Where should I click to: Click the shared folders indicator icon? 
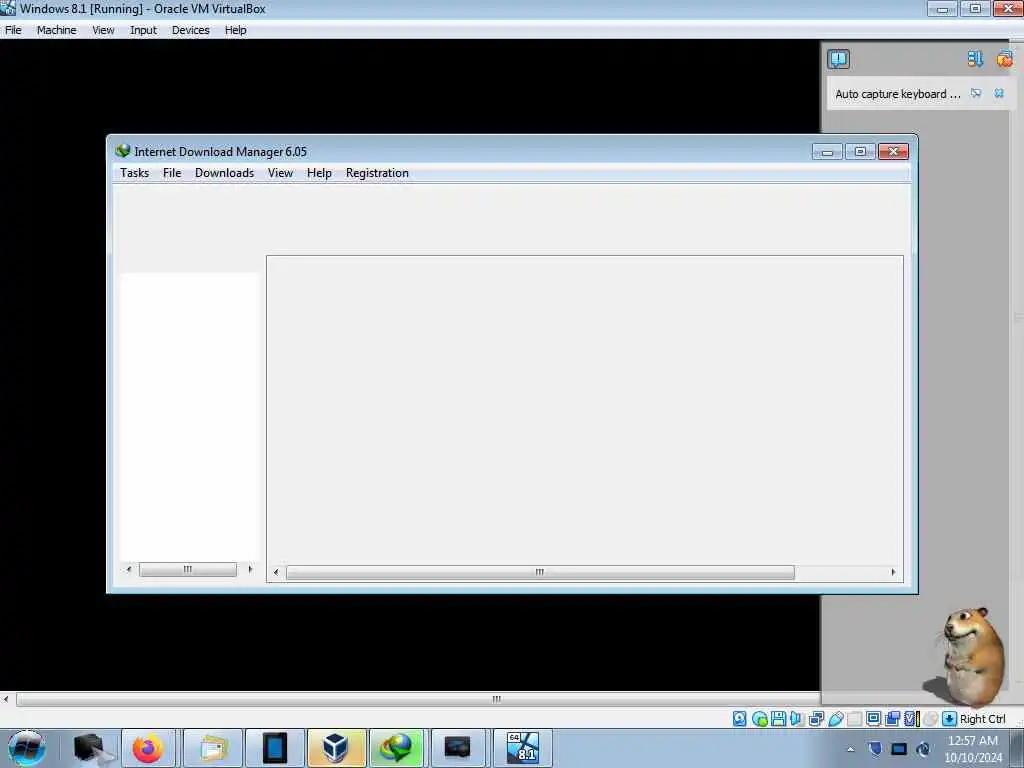854,719
